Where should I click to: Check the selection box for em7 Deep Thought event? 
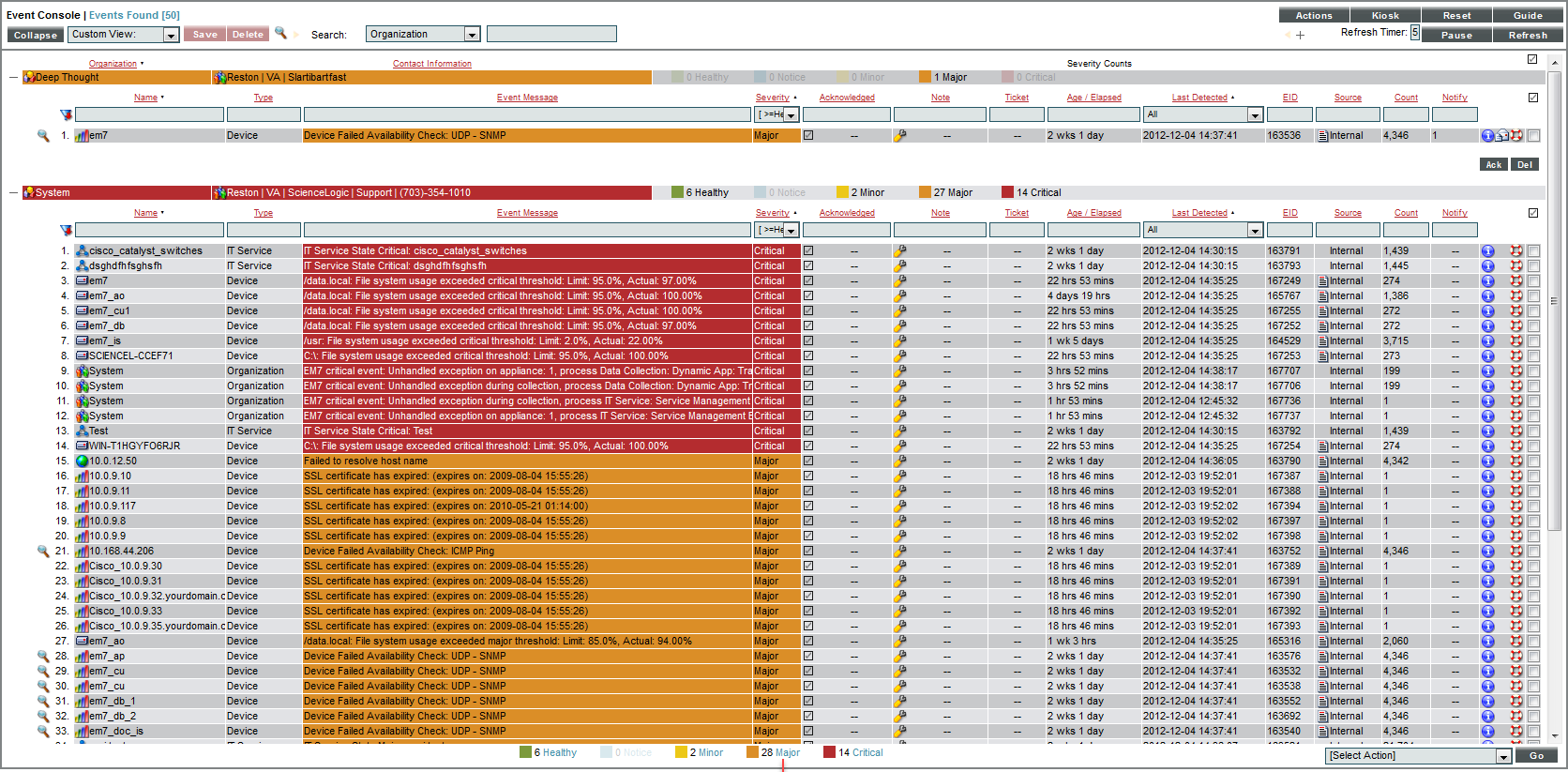[1533, 136]
